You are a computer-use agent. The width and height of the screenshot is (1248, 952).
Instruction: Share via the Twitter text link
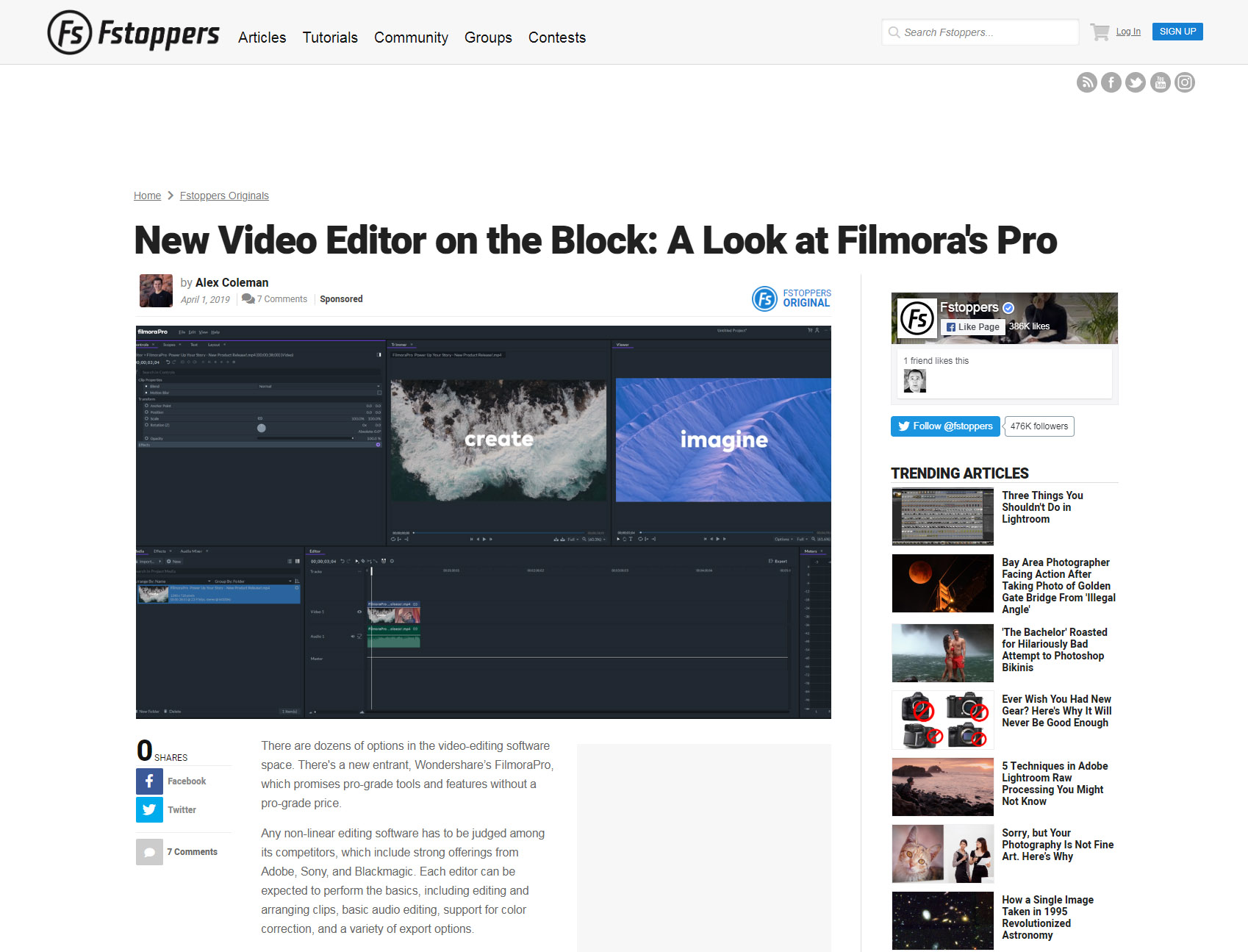pyautogui.click(x=182, y=810)
